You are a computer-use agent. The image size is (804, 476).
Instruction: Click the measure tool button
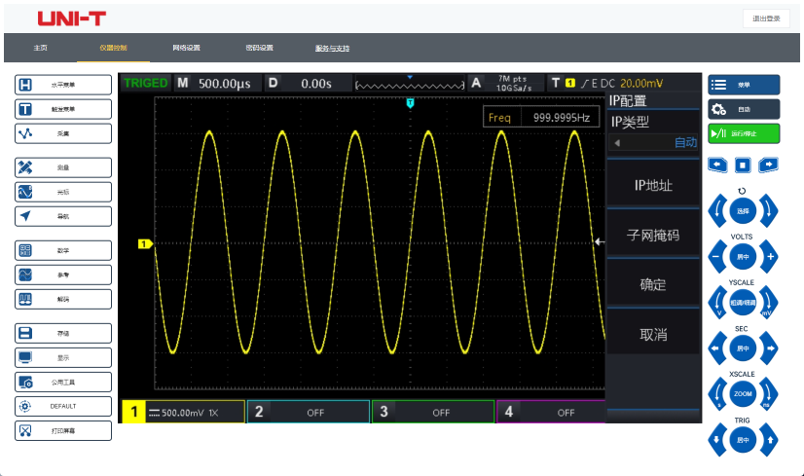62,167
